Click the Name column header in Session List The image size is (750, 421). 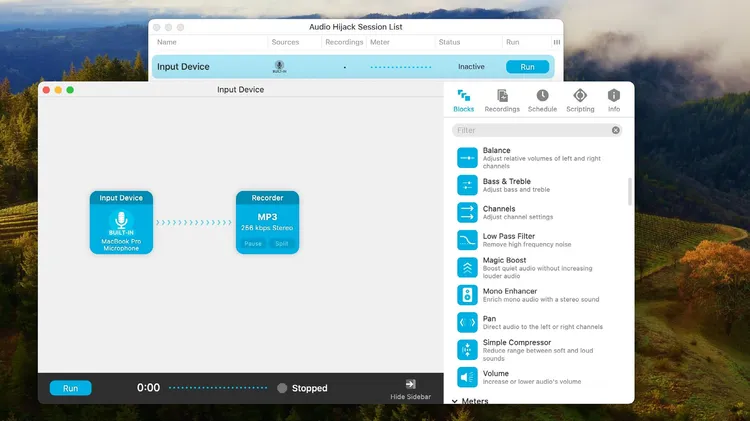[166, 42]
